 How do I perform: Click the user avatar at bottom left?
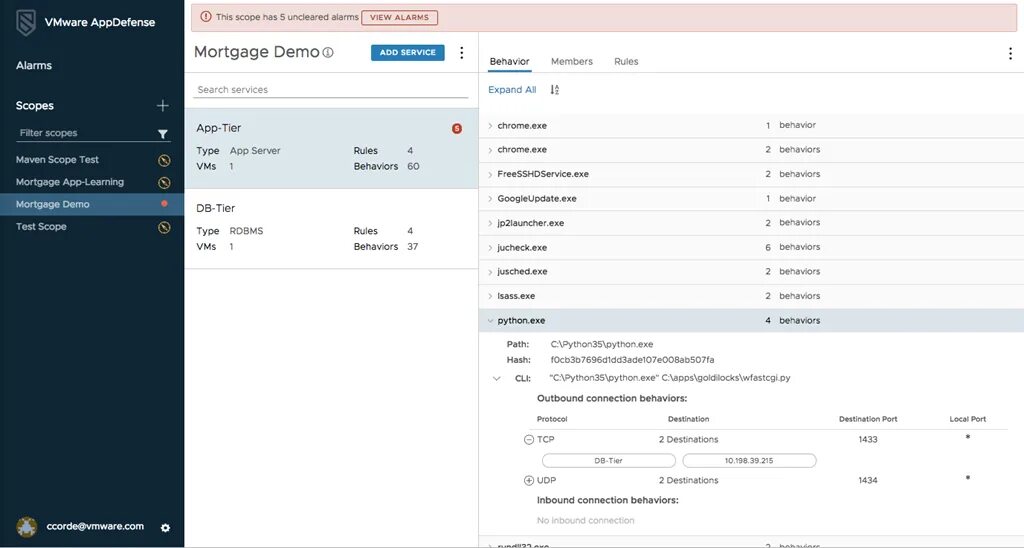point(27,527)
